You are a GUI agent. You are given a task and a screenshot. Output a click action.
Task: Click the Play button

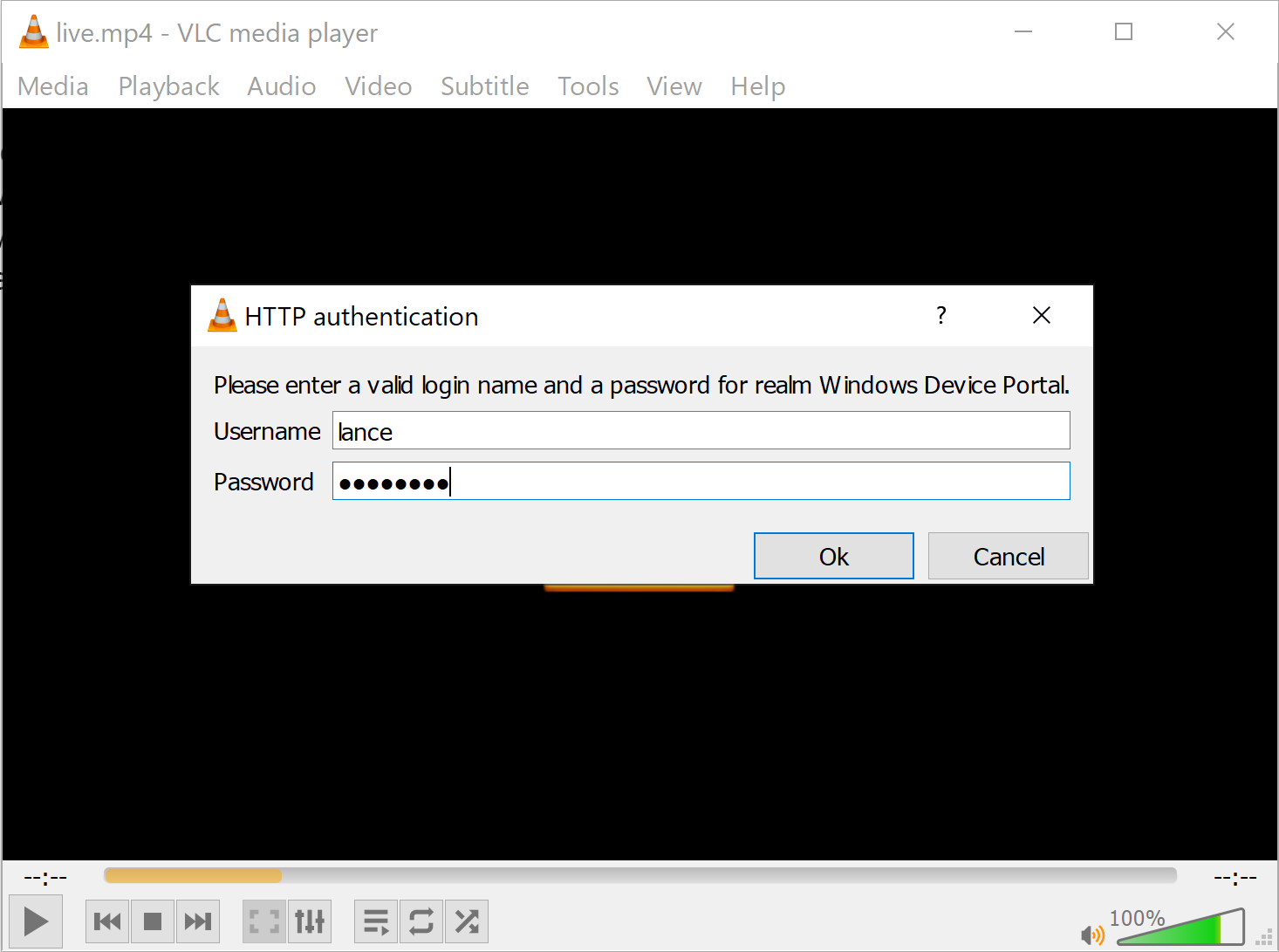36,921
